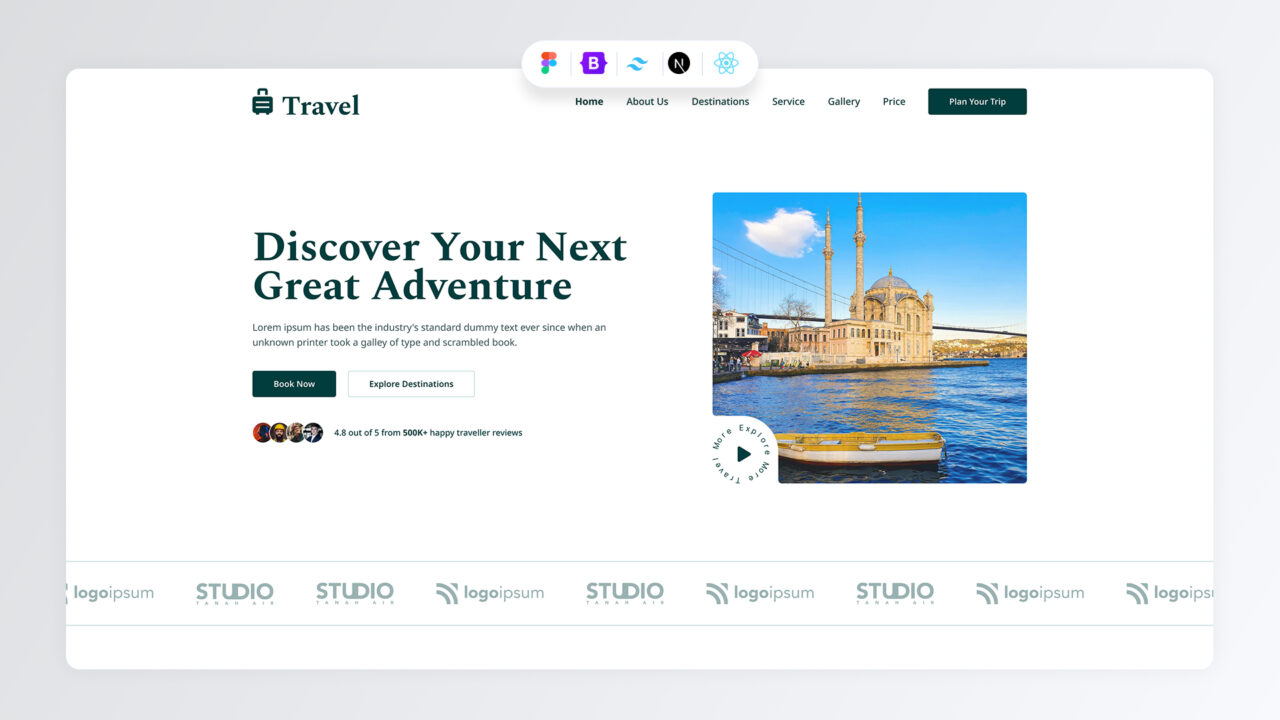Play the Explore More Travel video
This screenshot has width=1280, height=720.
point(743,454)
